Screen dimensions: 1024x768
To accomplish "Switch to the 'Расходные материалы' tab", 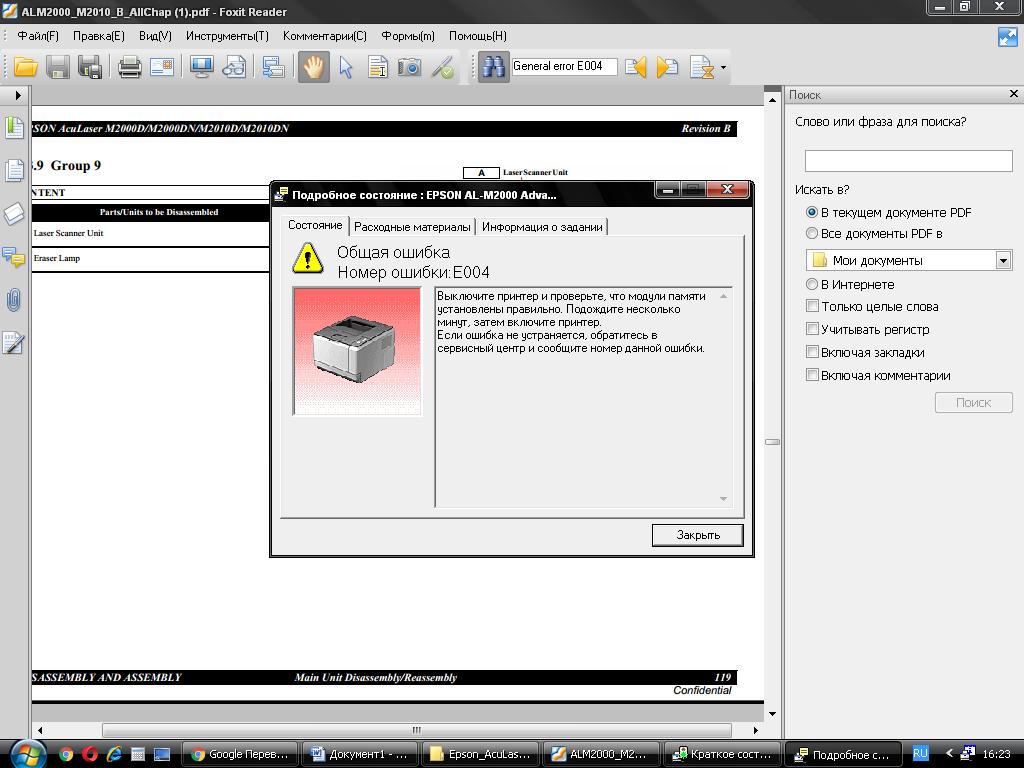I will coord(412,227).
